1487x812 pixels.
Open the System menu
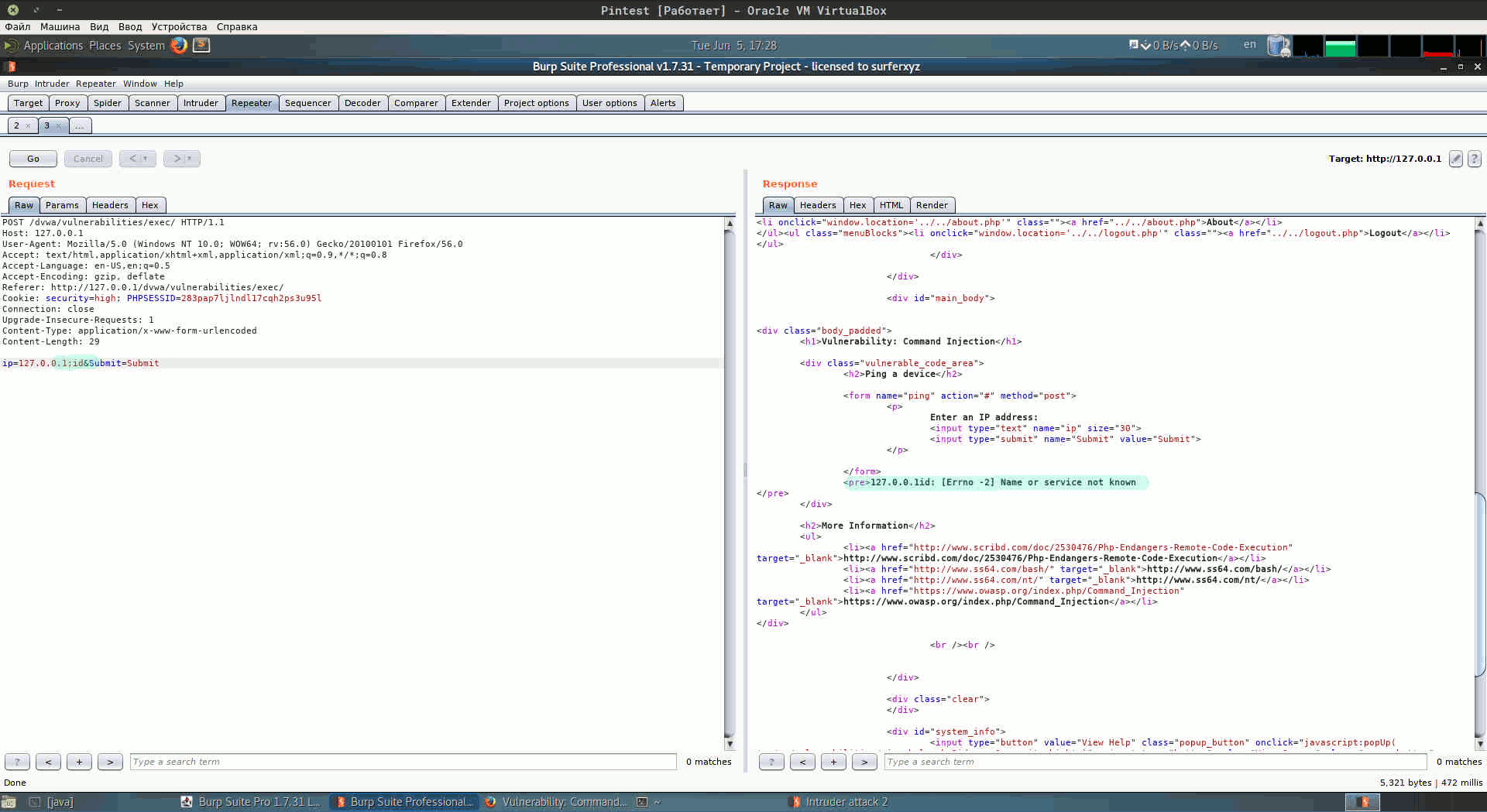pyautogui.click(x=146, y=46)
